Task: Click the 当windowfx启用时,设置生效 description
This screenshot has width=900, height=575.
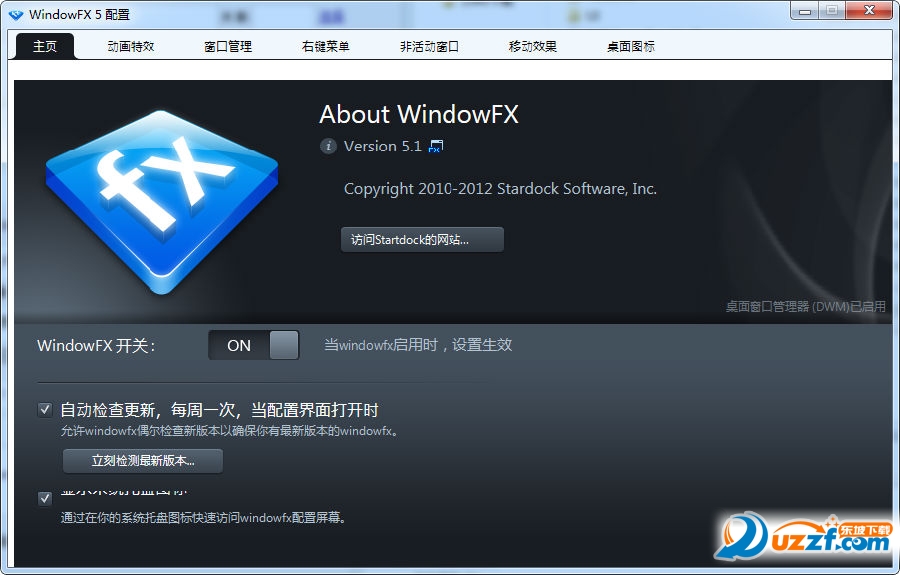Action: (418, 345)
